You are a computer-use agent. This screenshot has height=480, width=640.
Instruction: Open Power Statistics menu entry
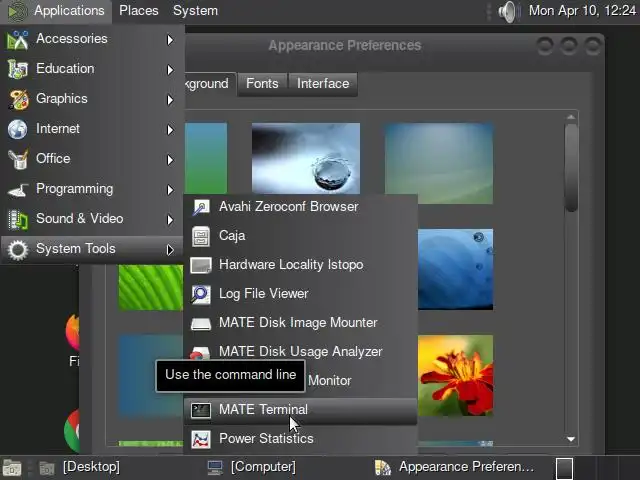click(x=300, y=439)
